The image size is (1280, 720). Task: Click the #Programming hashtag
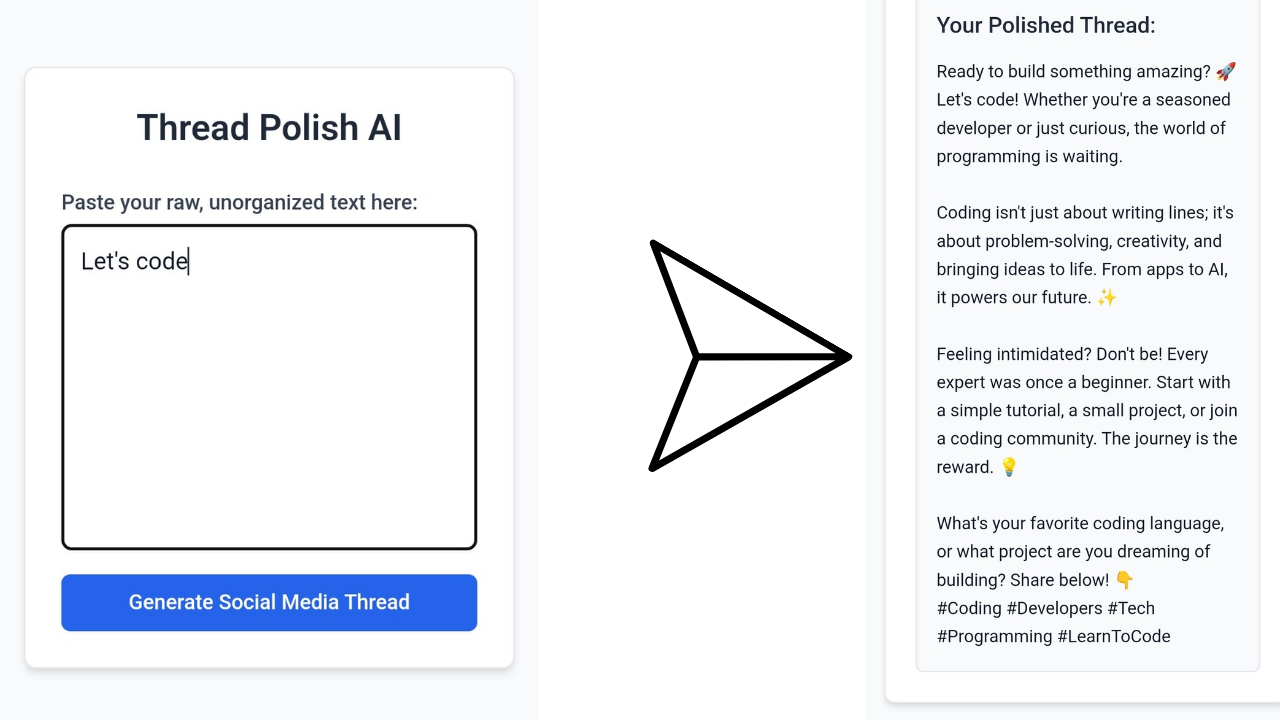994,636
